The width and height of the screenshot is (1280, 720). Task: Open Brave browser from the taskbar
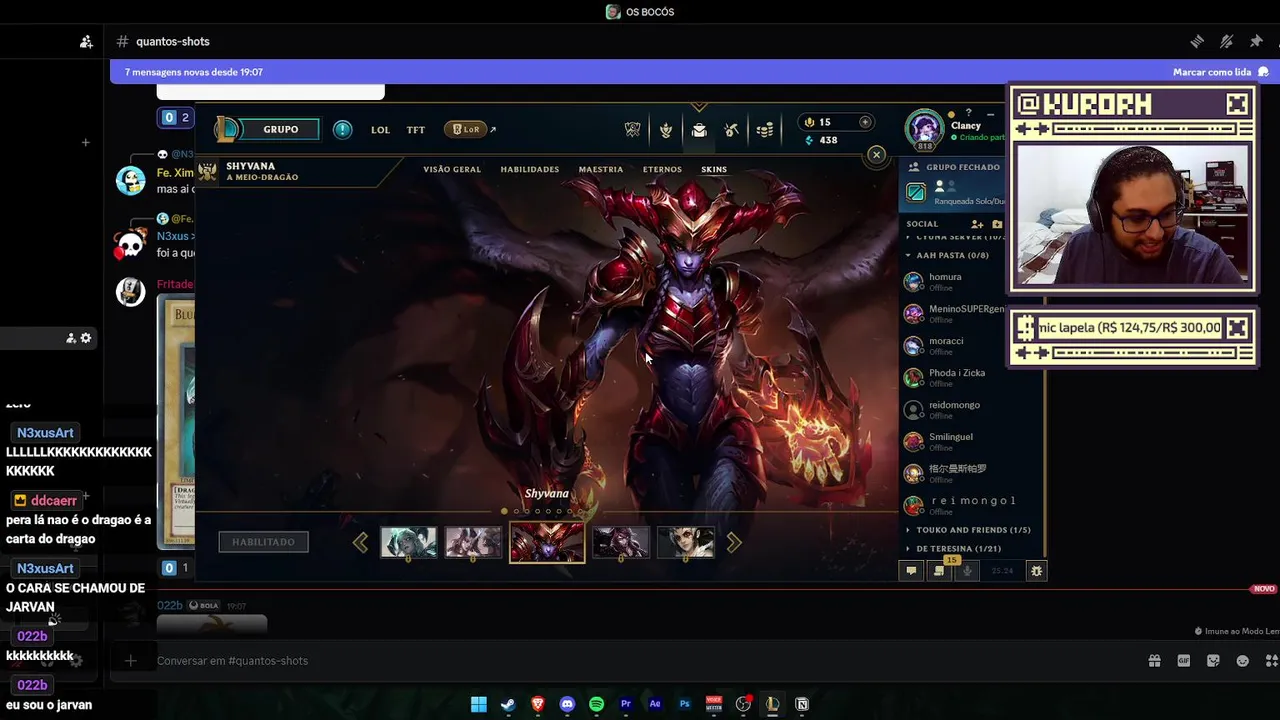tap(538, 704)
